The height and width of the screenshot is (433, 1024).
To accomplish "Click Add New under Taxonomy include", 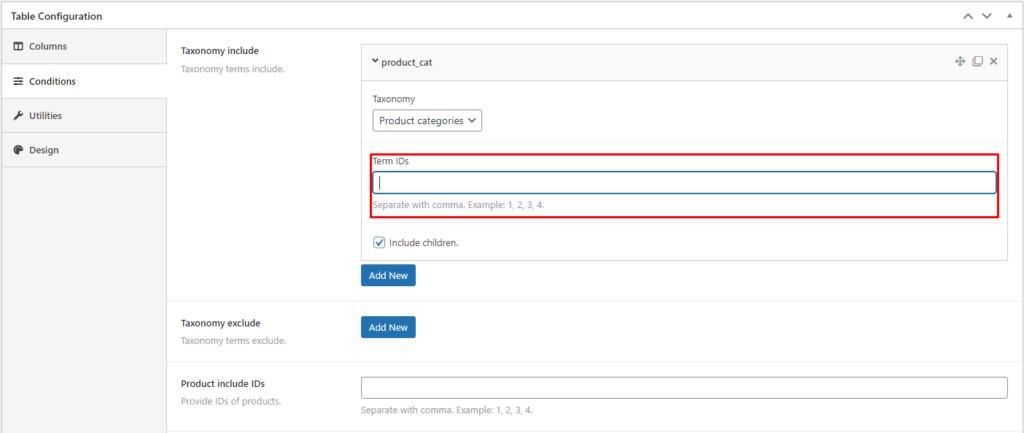I will tap(388, 275).
